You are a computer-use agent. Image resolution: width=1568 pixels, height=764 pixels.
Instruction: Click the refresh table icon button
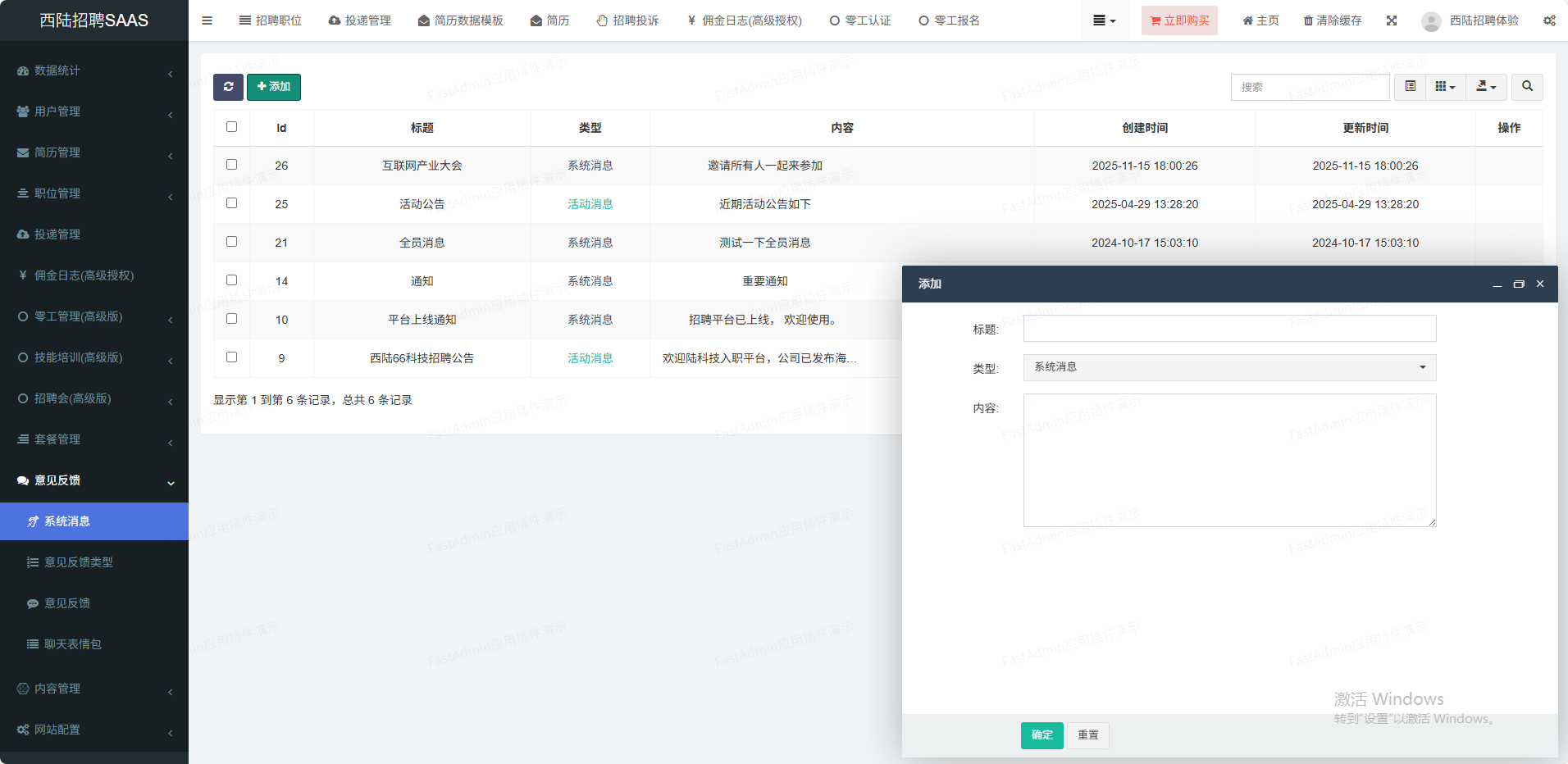coord(228,87)
